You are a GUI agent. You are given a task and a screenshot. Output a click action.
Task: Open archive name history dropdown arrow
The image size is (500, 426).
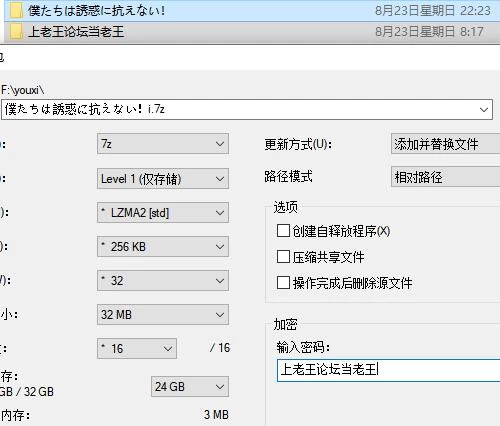coord(484,110)
